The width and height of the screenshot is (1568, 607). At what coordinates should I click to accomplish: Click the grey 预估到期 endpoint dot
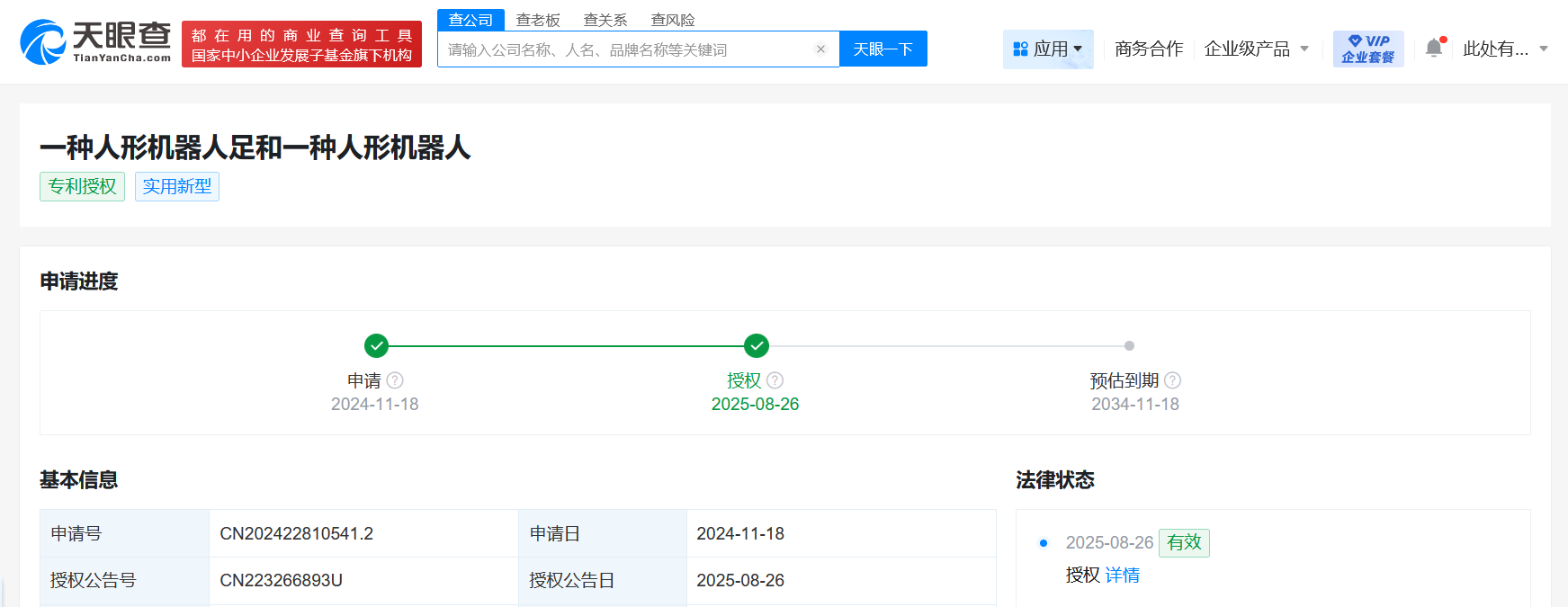[1129, 345]
